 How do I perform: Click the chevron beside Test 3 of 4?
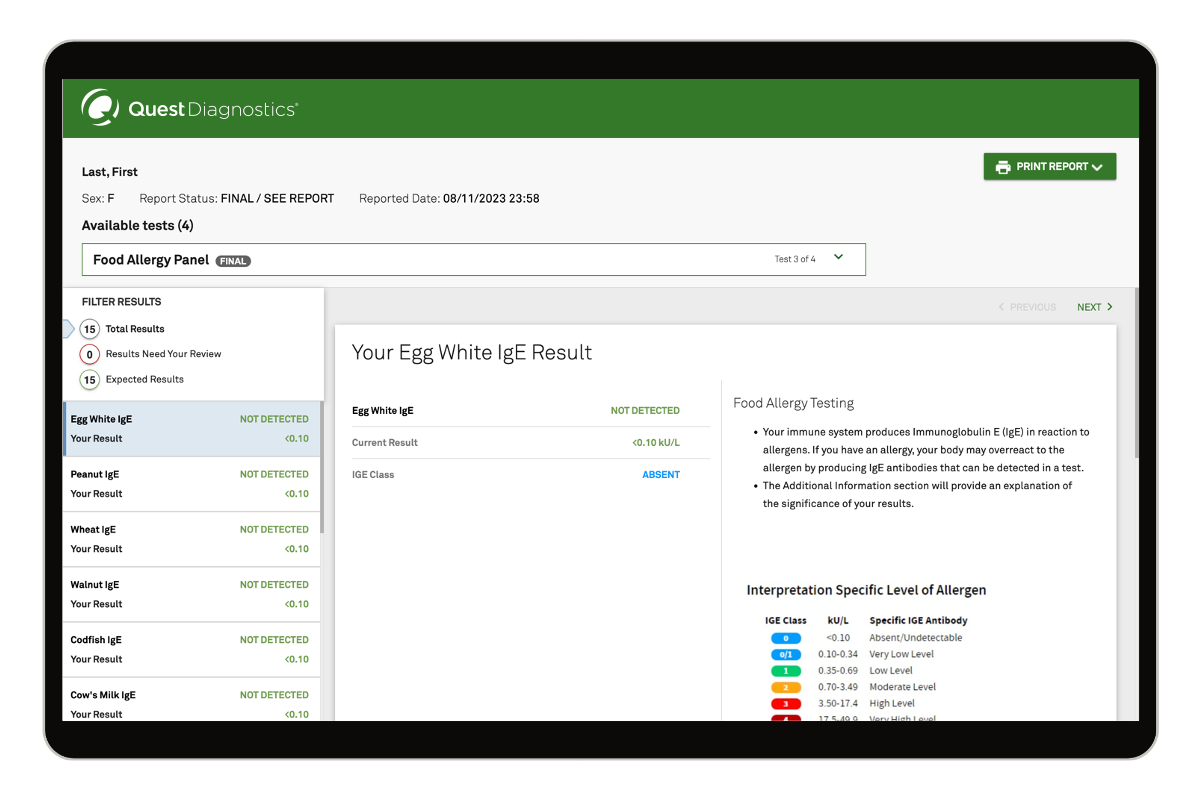coord(838,258)
